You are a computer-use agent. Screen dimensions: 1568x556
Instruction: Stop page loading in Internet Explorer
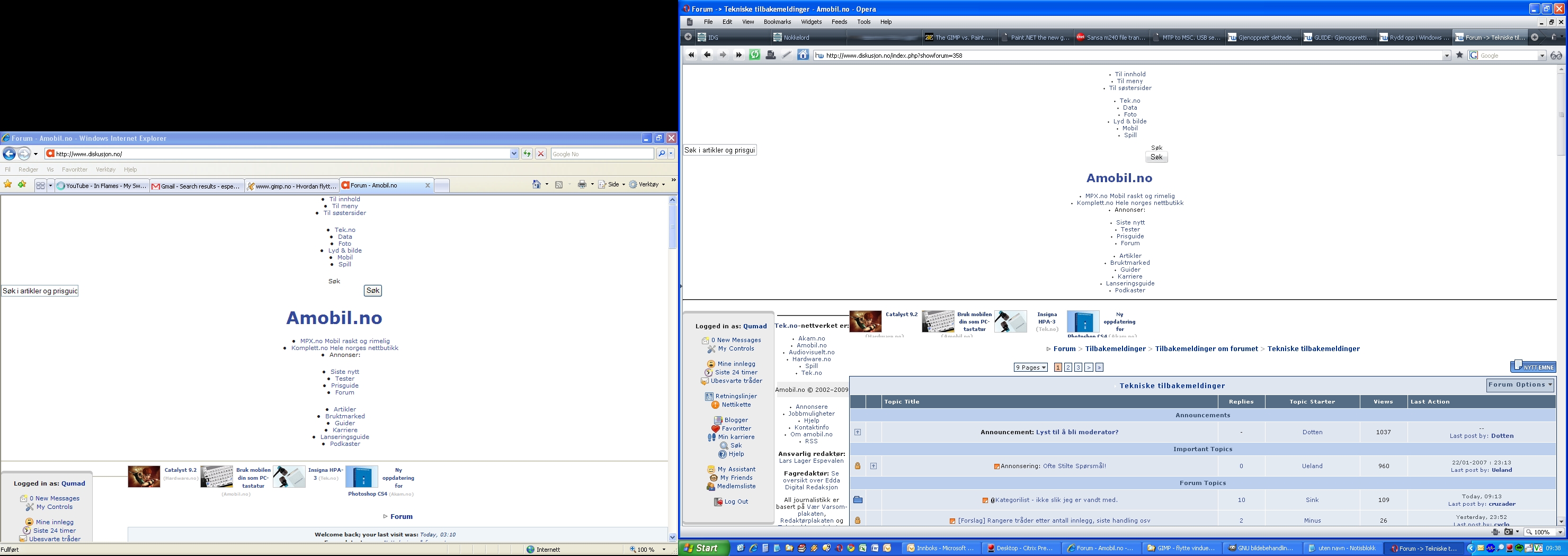coord(540,154)
